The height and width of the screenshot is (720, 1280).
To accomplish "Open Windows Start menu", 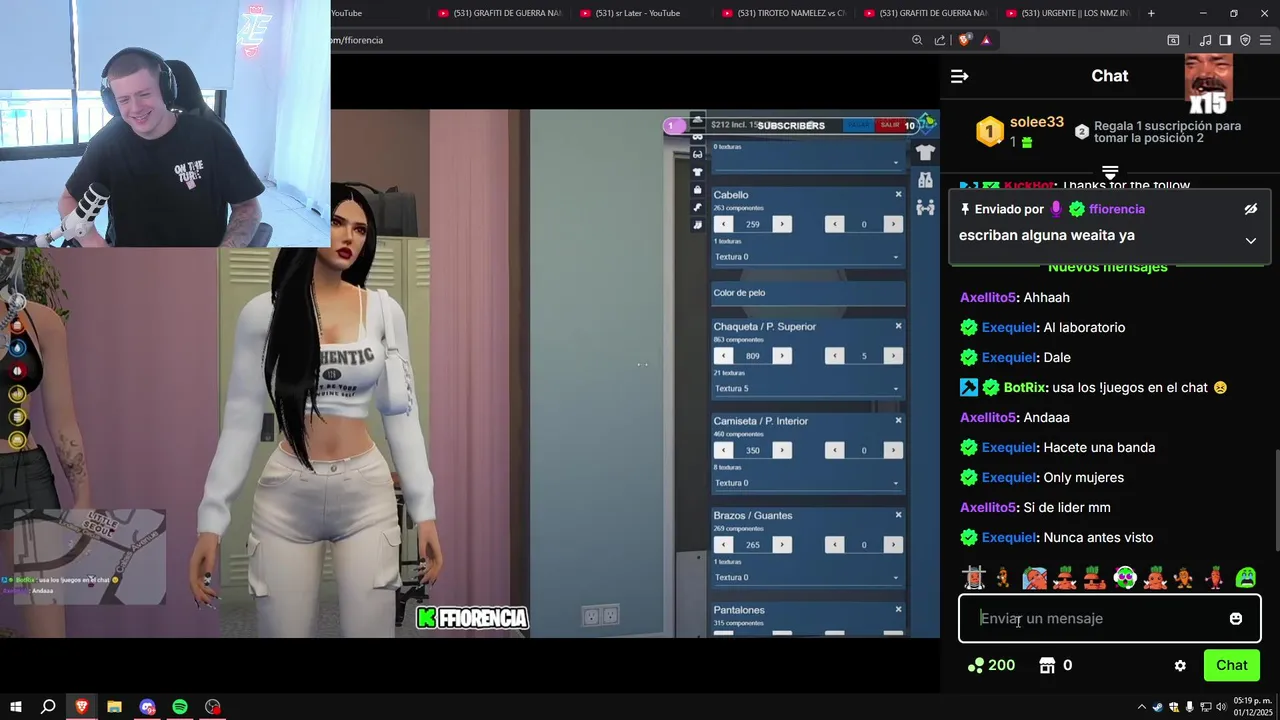I will [15, 707].
